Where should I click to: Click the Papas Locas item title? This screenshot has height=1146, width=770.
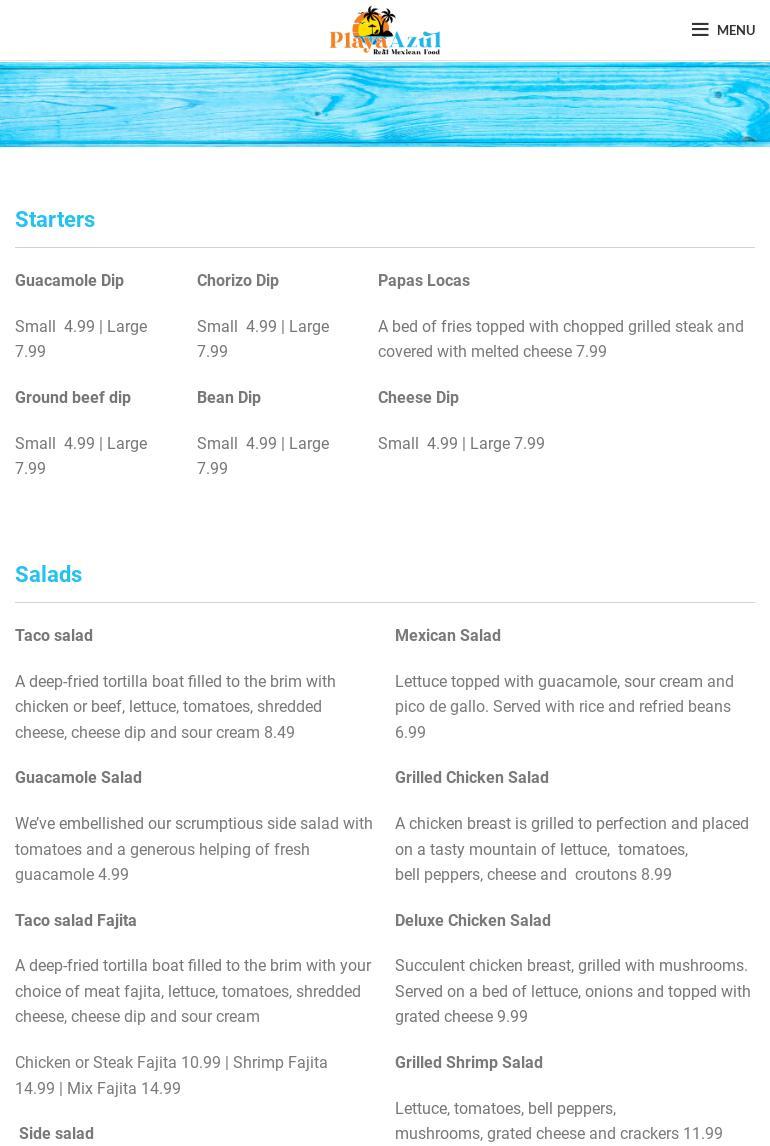[x=424, y=280]
